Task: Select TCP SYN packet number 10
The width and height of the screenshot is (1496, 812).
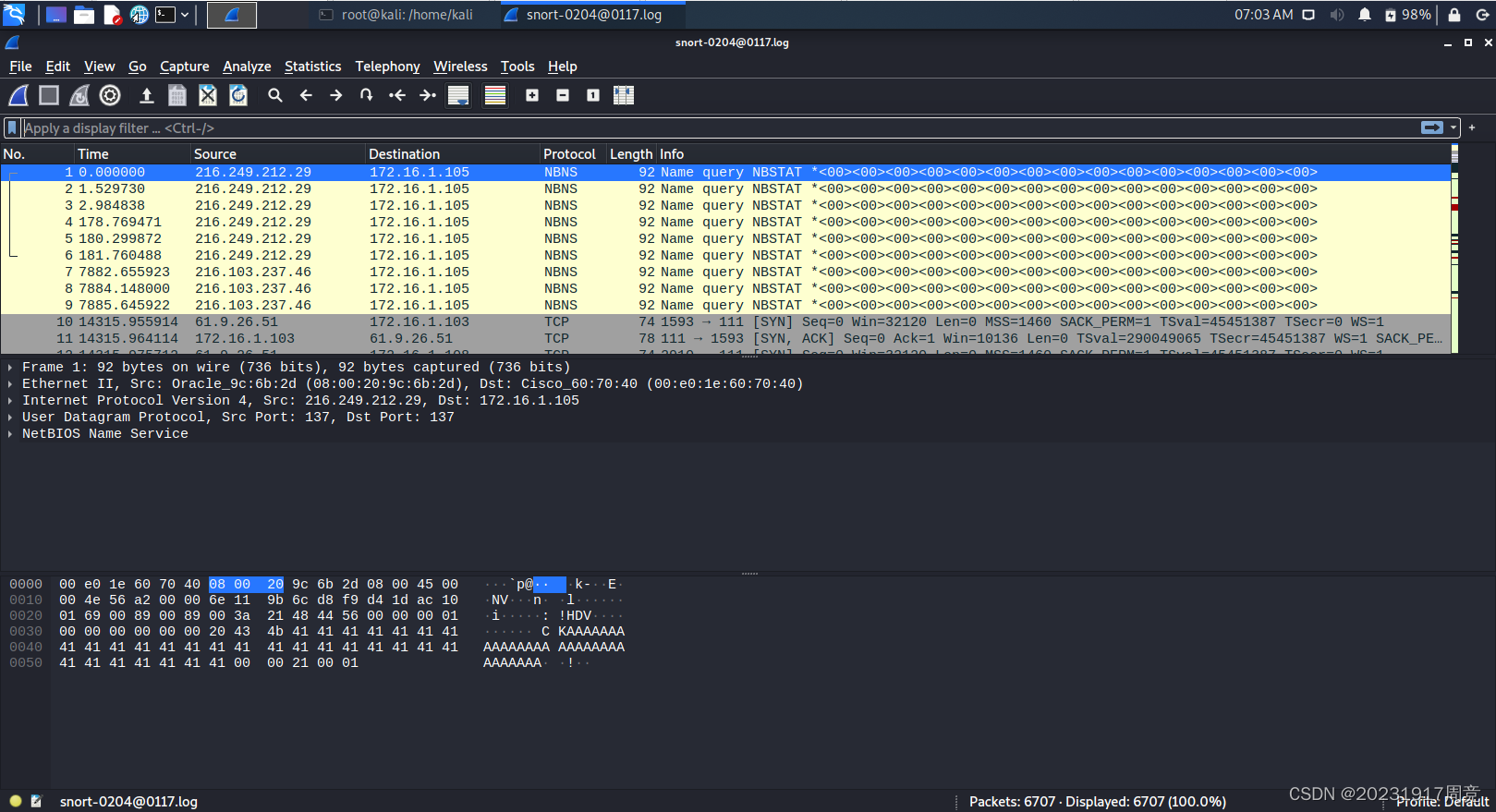Action: point(725,321)
